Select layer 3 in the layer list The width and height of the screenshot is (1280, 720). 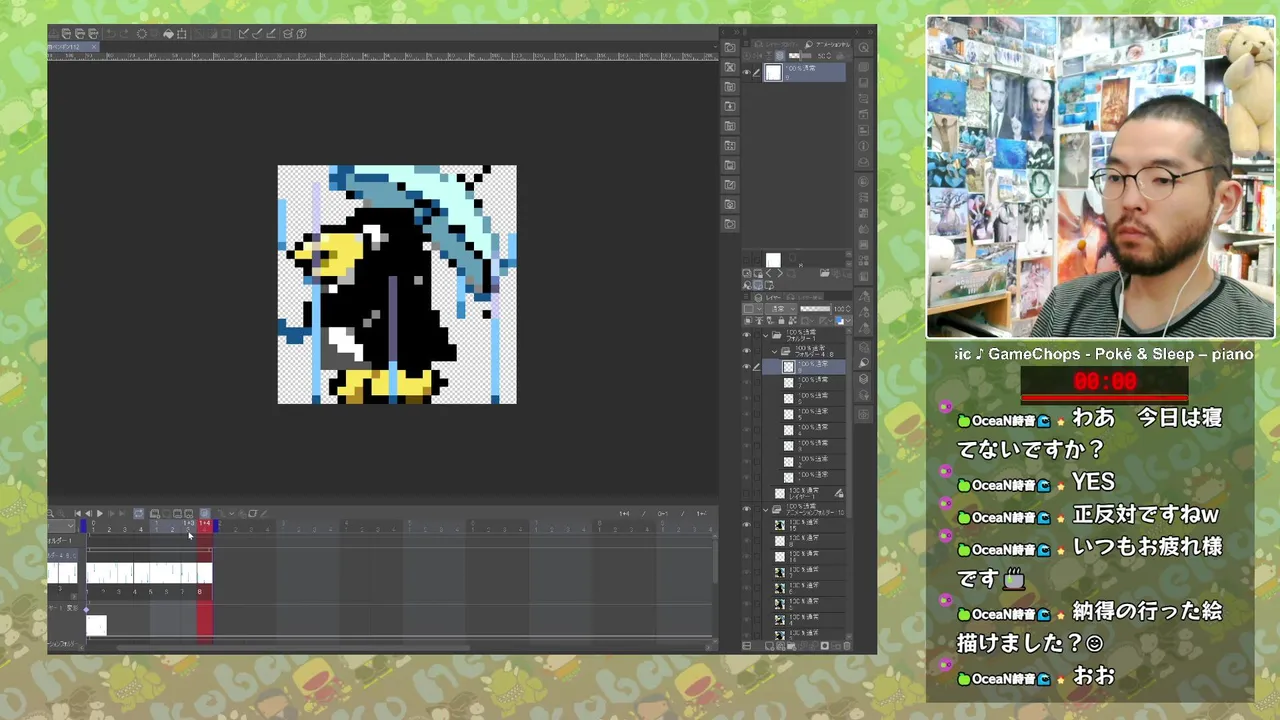click(804, 444)
